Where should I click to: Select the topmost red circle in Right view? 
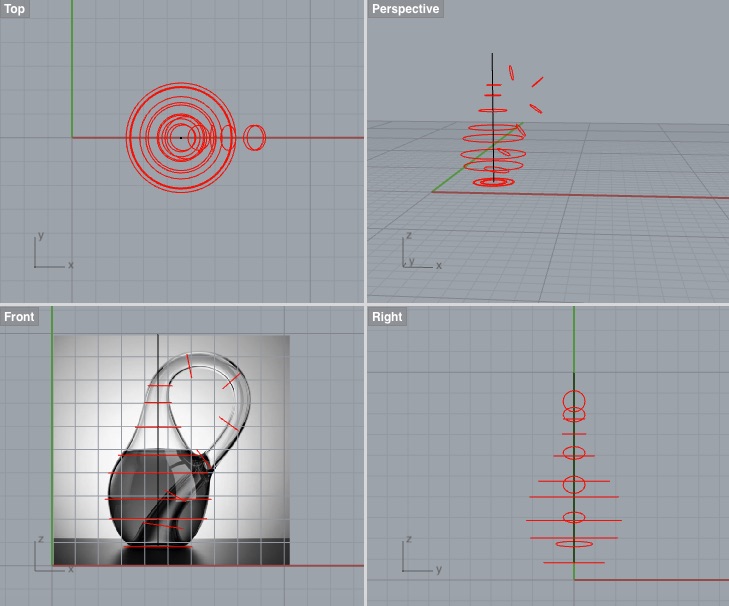point(574,401)
